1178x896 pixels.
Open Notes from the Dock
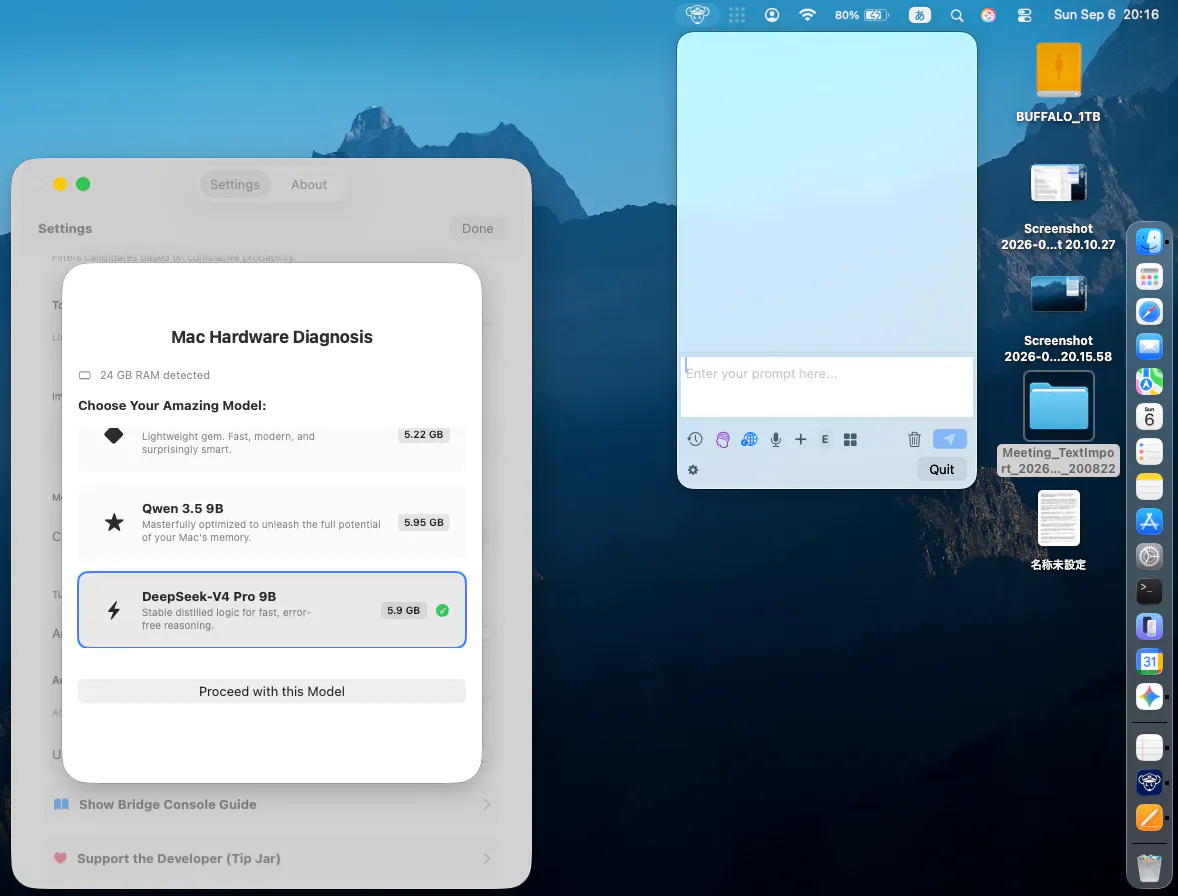[x=1149, y=487]
